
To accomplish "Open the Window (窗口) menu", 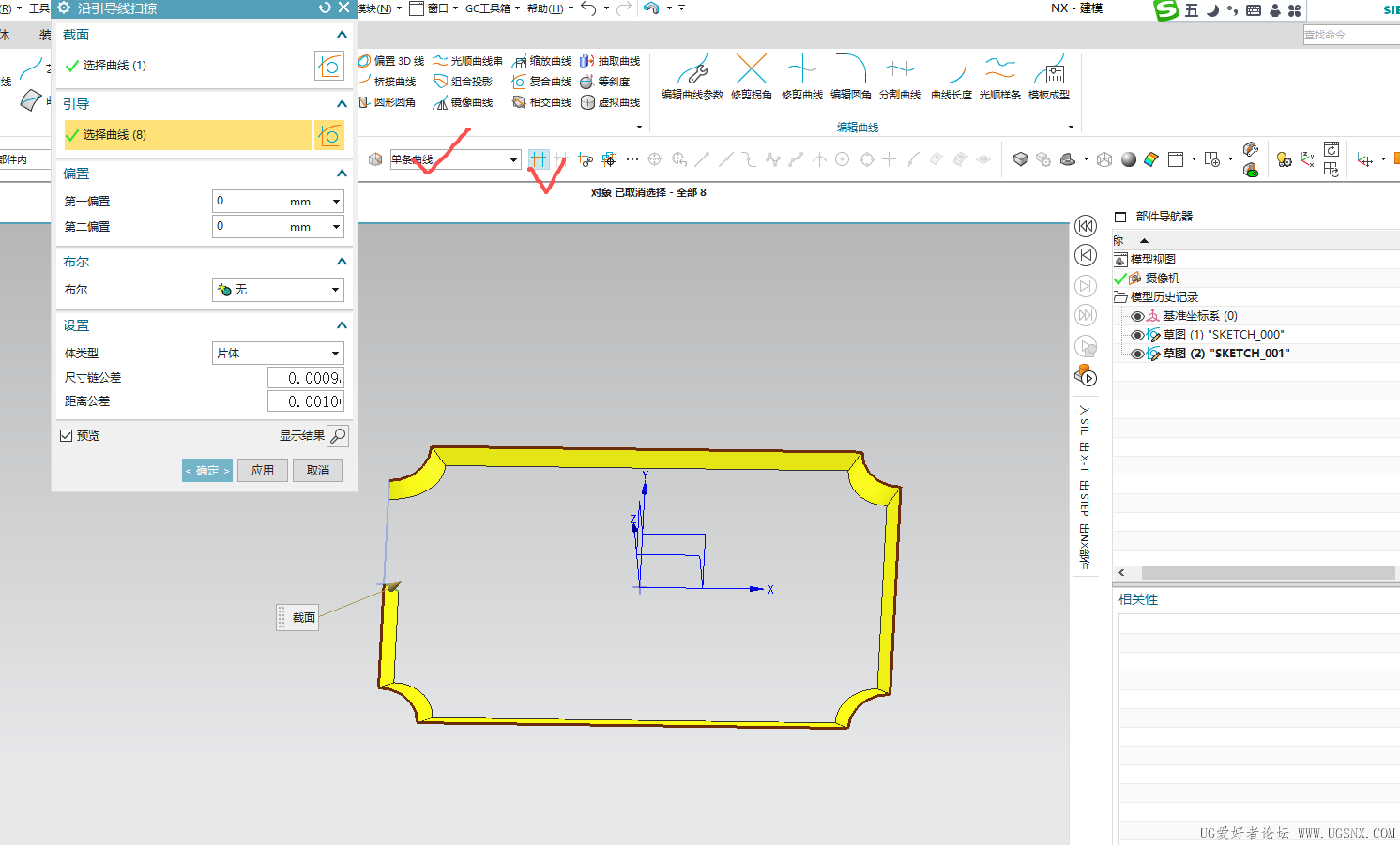I will (442, 8).
